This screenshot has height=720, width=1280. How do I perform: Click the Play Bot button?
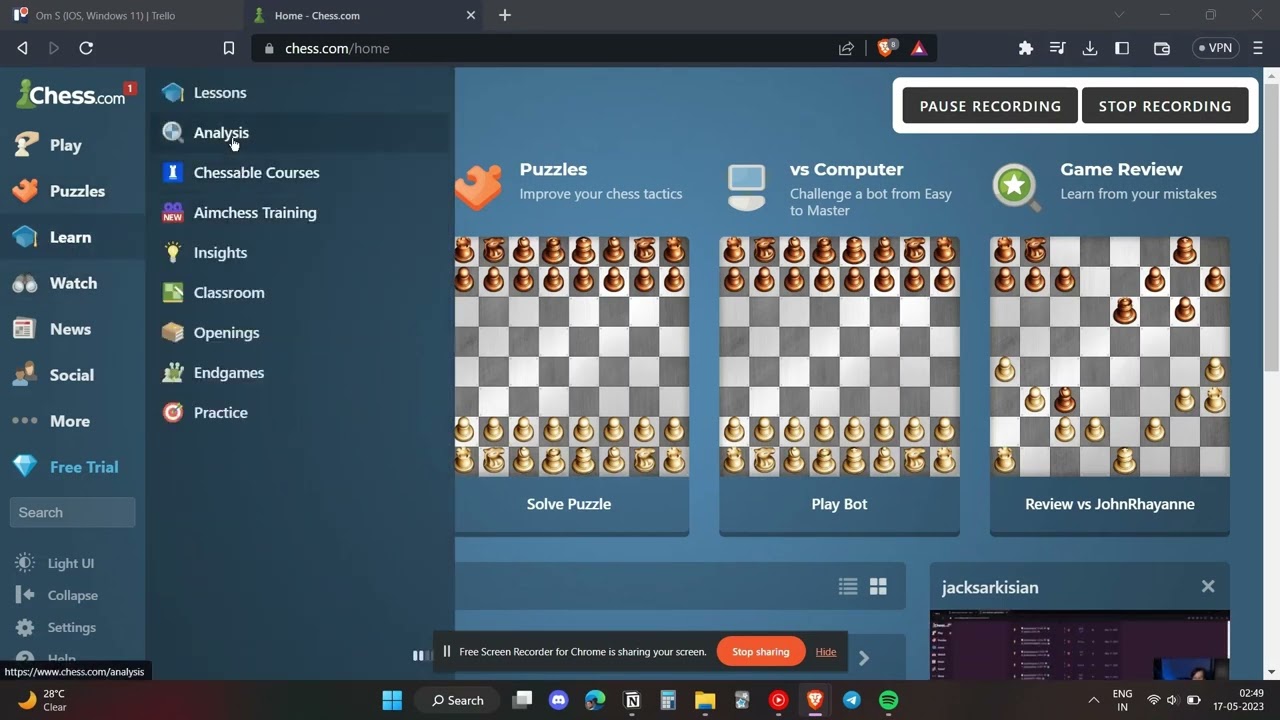pyautogui.click(x=839, y=504)
